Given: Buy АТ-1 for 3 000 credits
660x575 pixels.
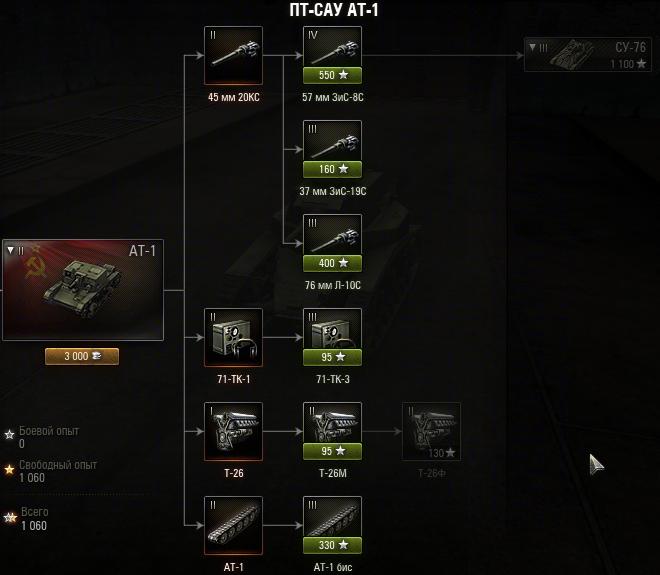Looking at the screenshot, I should pyautogui.click(x=82, y=357).
